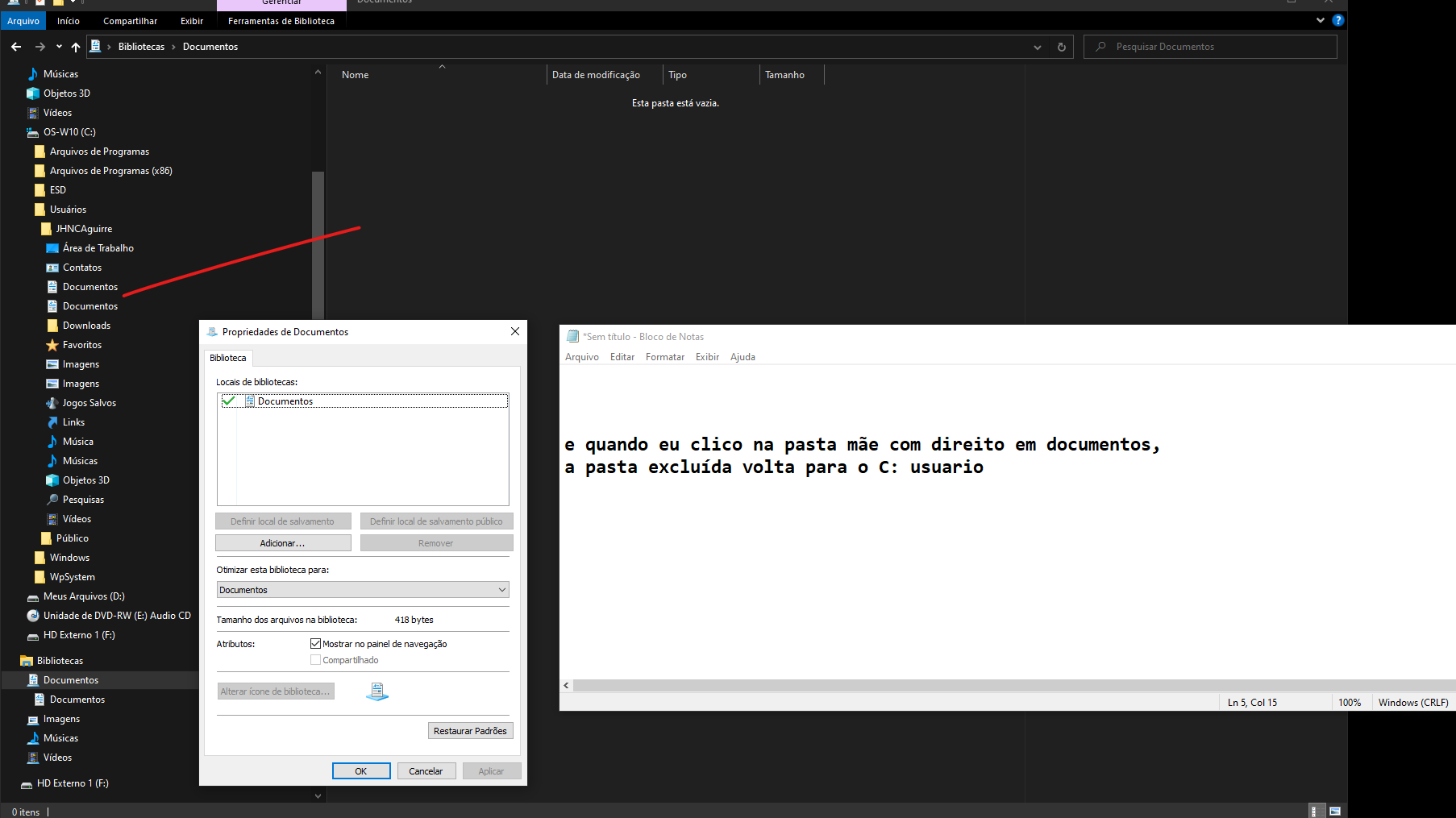Open the Compartilhar ribbon tab
Screen dimensions: 1456x818
(x=131, y=21)
